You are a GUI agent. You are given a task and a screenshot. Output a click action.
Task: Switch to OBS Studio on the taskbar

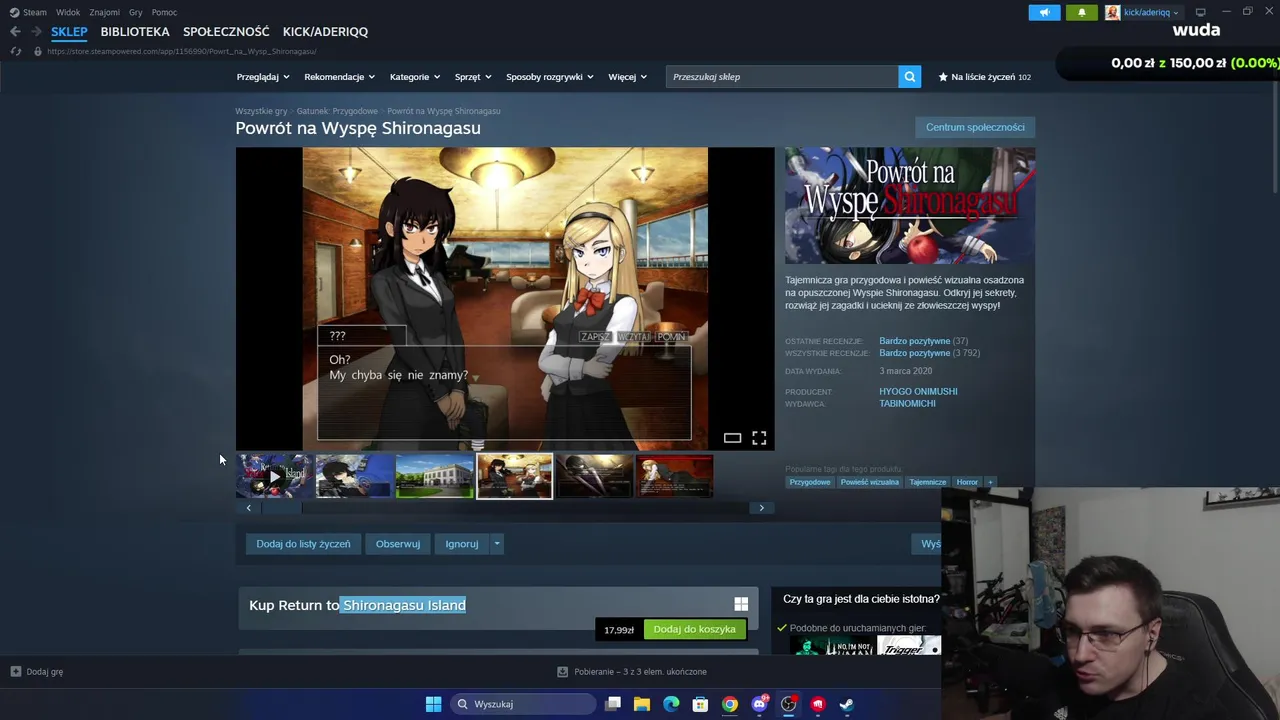click(788, 704)
